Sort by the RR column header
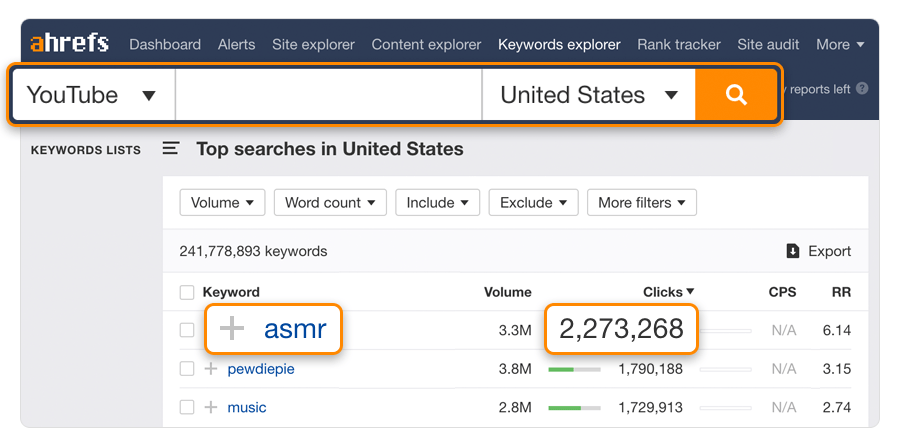 point(841,292)
